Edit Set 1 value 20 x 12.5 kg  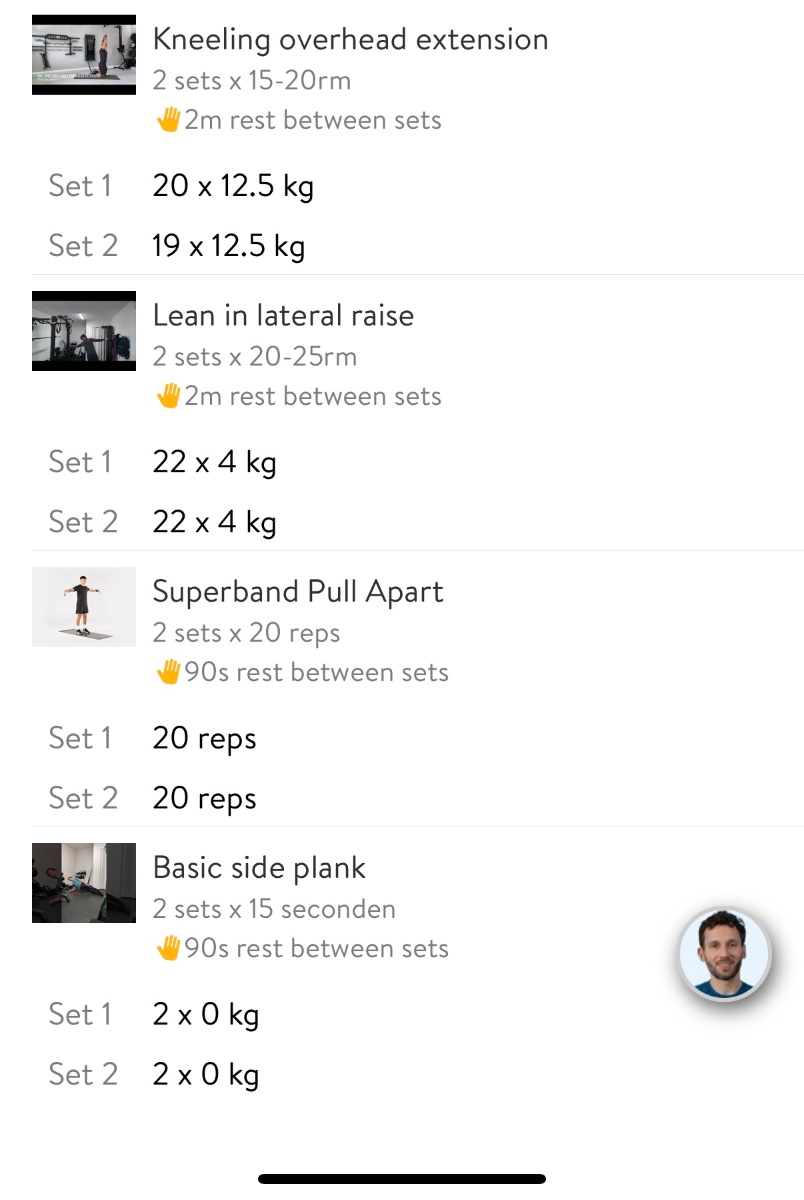point(233,186)
